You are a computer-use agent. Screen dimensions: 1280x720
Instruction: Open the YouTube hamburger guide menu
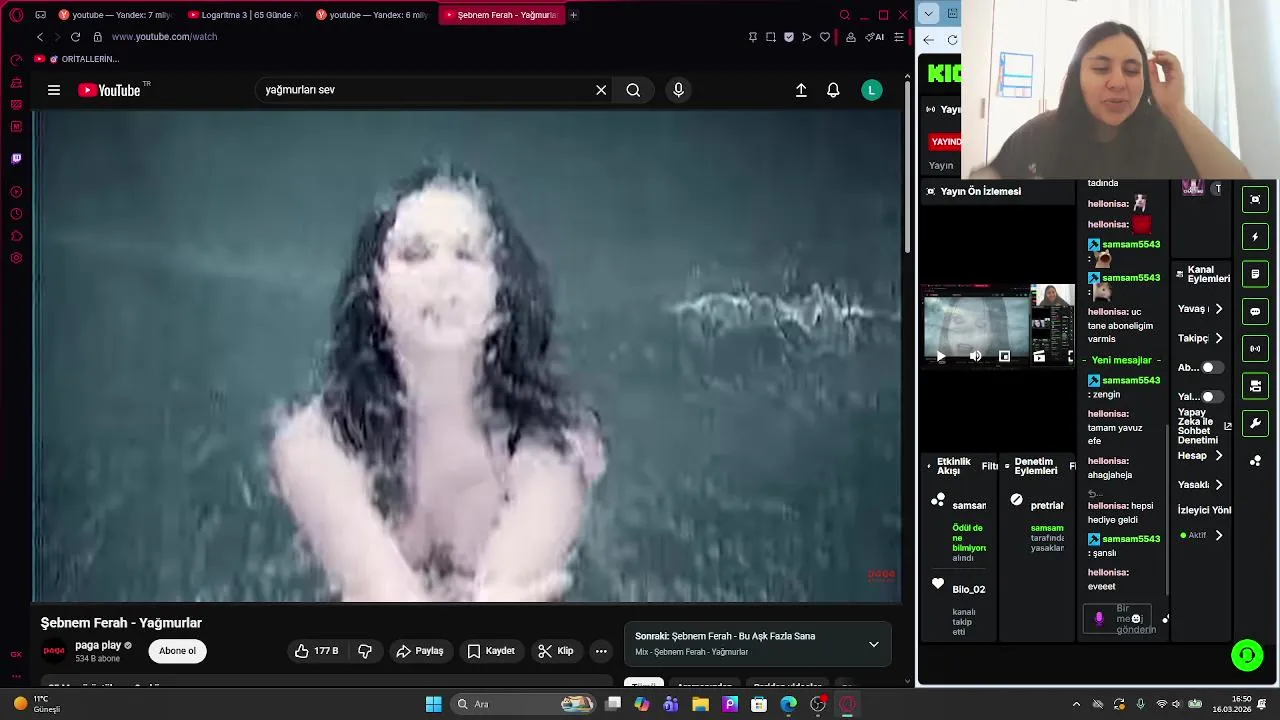[x=54, y=90]
